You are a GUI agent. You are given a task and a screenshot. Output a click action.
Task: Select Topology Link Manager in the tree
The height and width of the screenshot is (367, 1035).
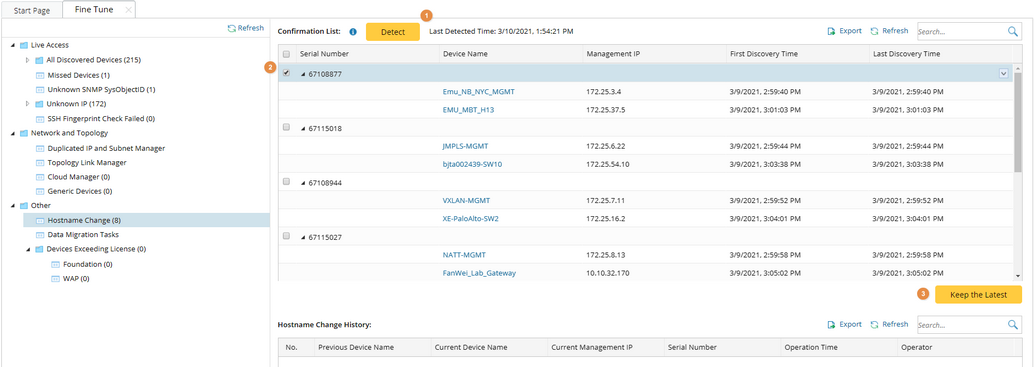click(86, 162)
